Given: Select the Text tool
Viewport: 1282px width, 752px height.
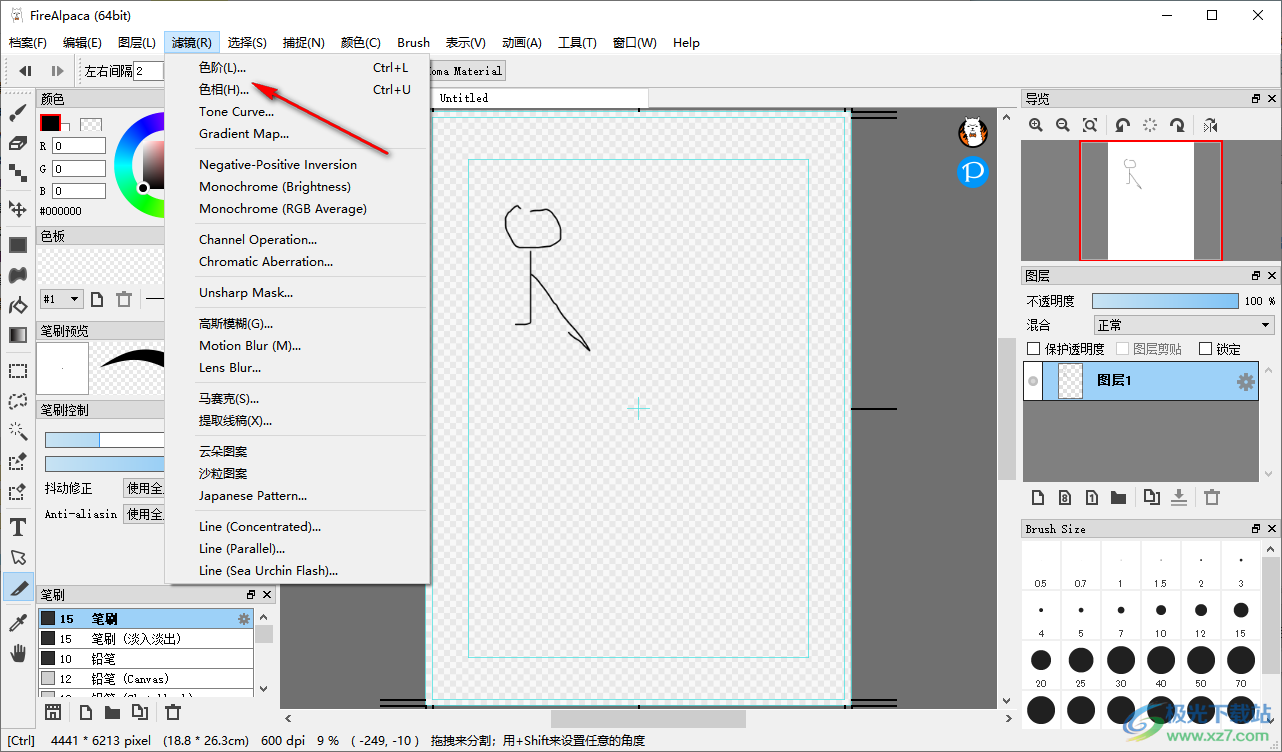Looking at the screenshot, I should (18, 526).
